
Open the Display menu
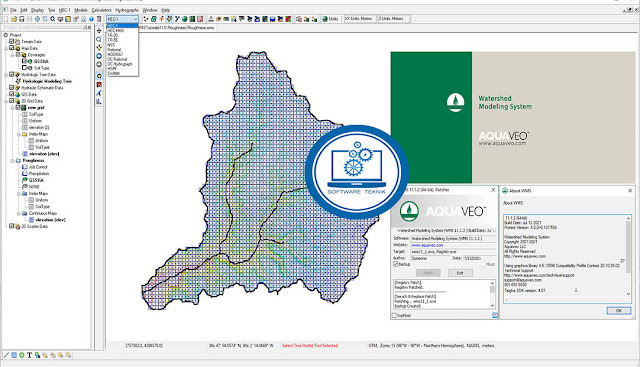37,10
